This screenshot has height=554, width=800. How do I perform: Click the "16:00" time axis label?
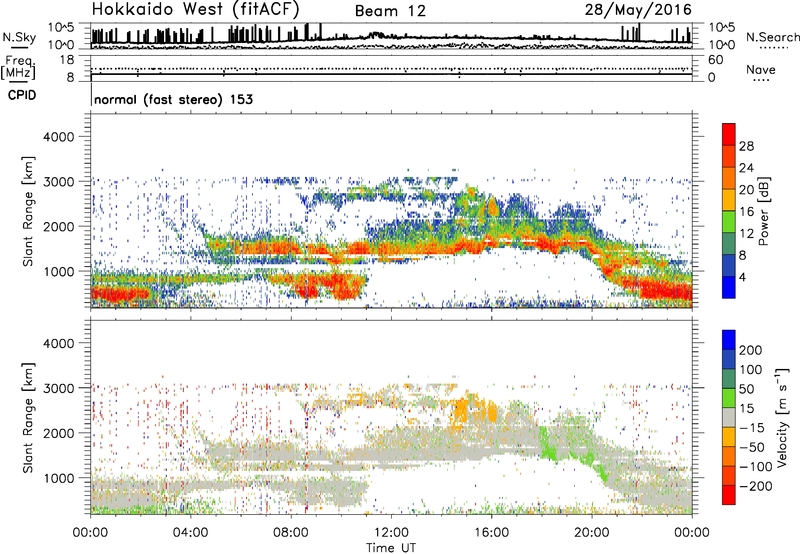(491, 533)
